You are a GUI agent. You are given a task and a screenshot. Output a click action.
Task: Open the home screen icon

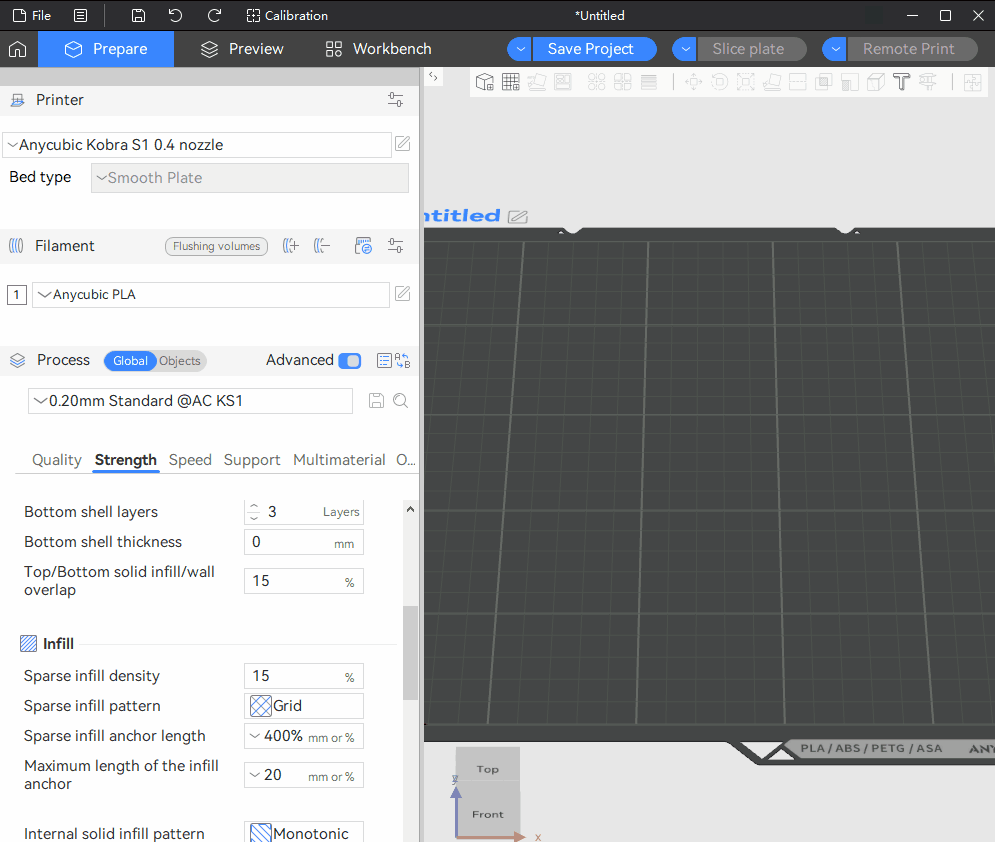click(x=18, y=49)
